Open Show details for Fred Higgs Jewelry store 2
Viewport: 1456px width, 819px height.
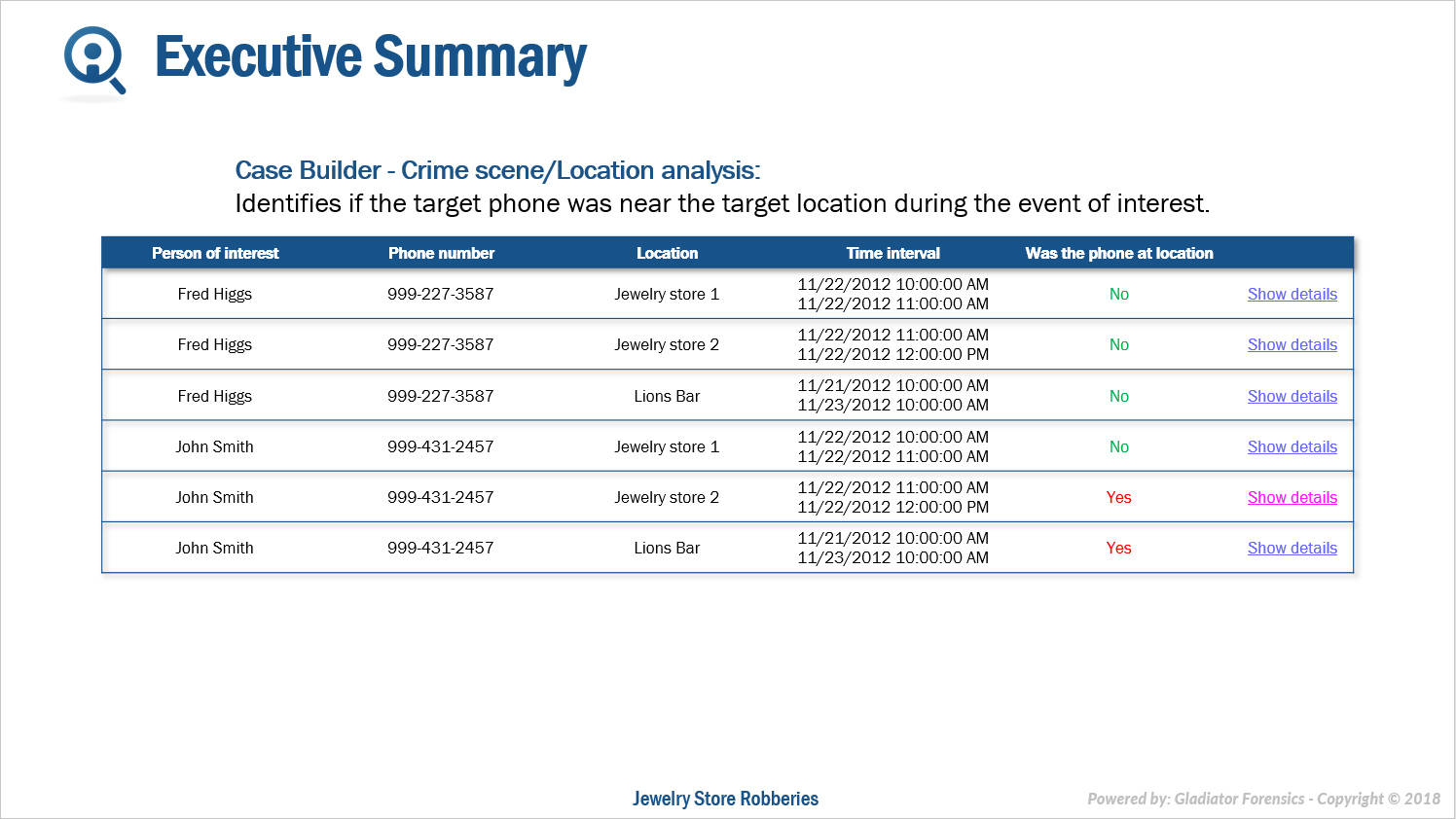(1292, 344)
